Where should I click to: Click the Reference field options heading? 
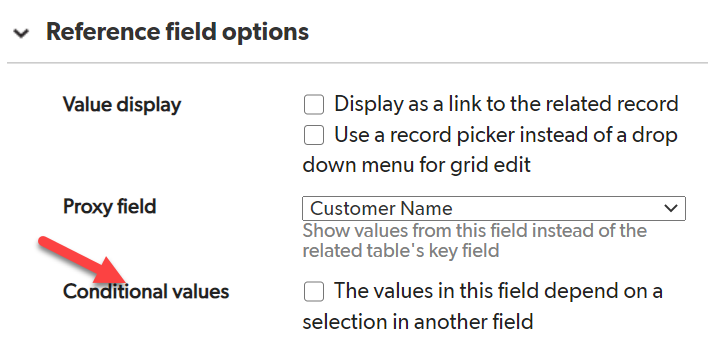(x=177, y=32)
